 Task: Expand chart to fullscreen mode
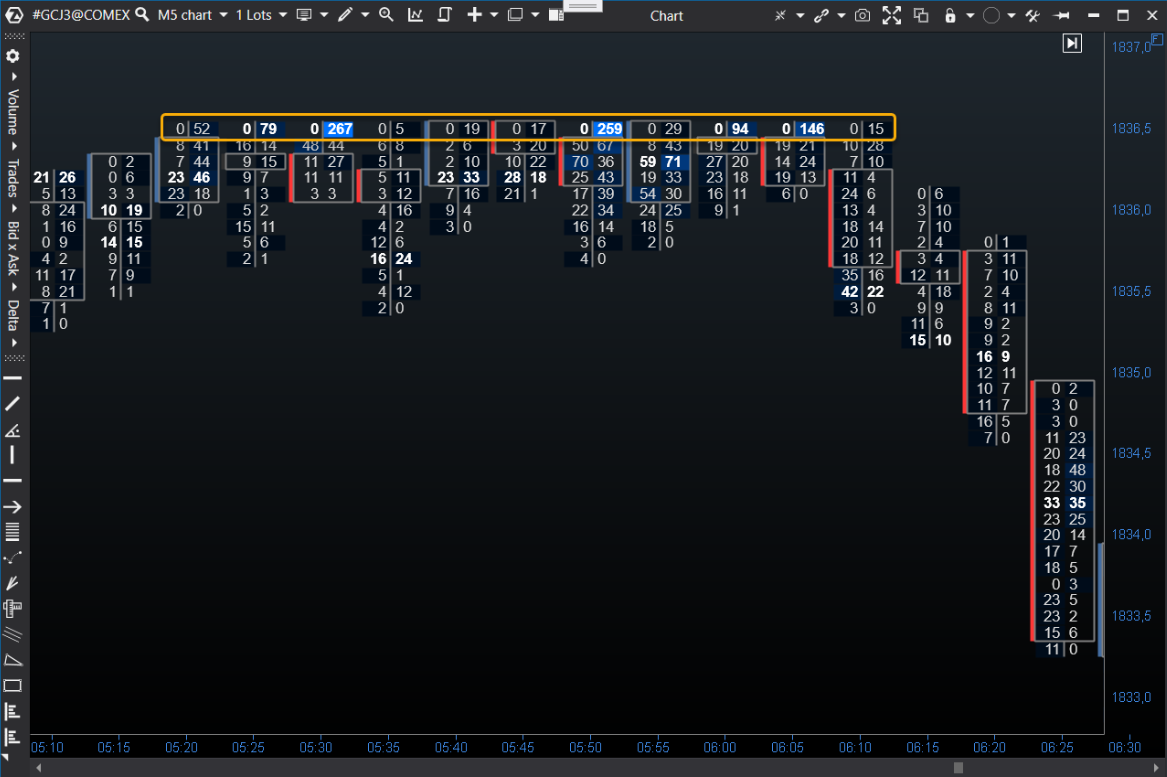coord(891,16)
